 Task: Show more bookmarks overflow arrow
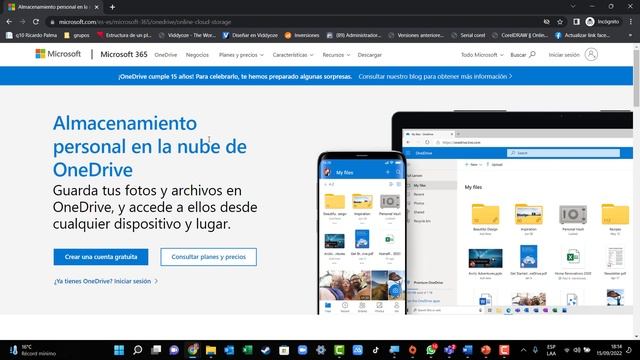[630, 36]
